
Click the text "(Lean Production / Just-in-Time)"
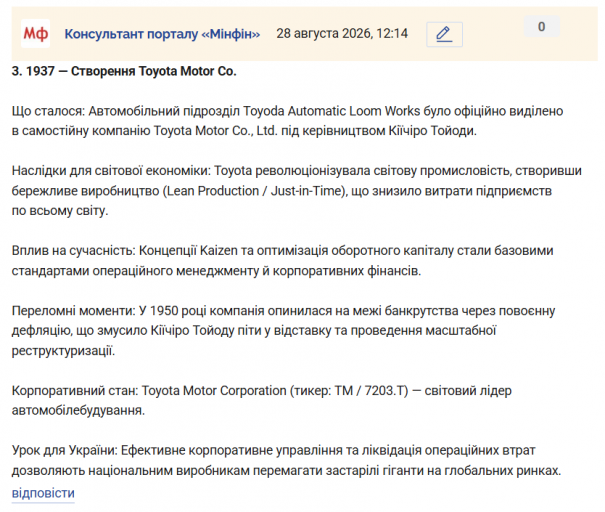click(255, 191)
